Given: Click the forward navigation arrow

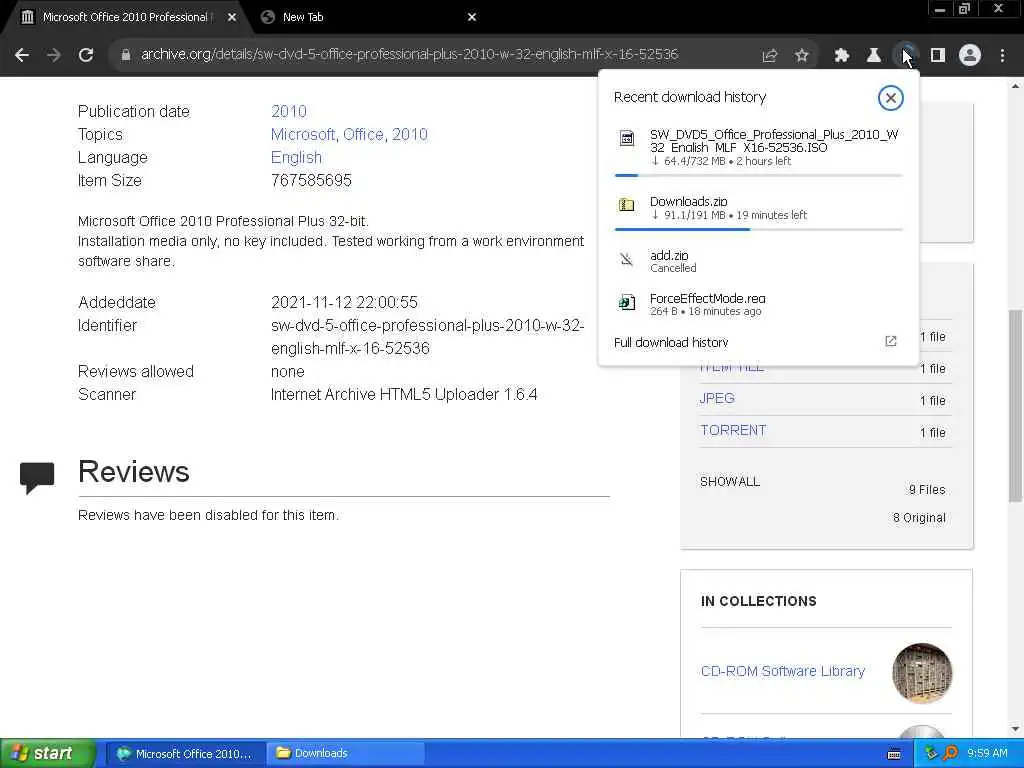Looking at the screenshot, I should [x=54, y=55].
